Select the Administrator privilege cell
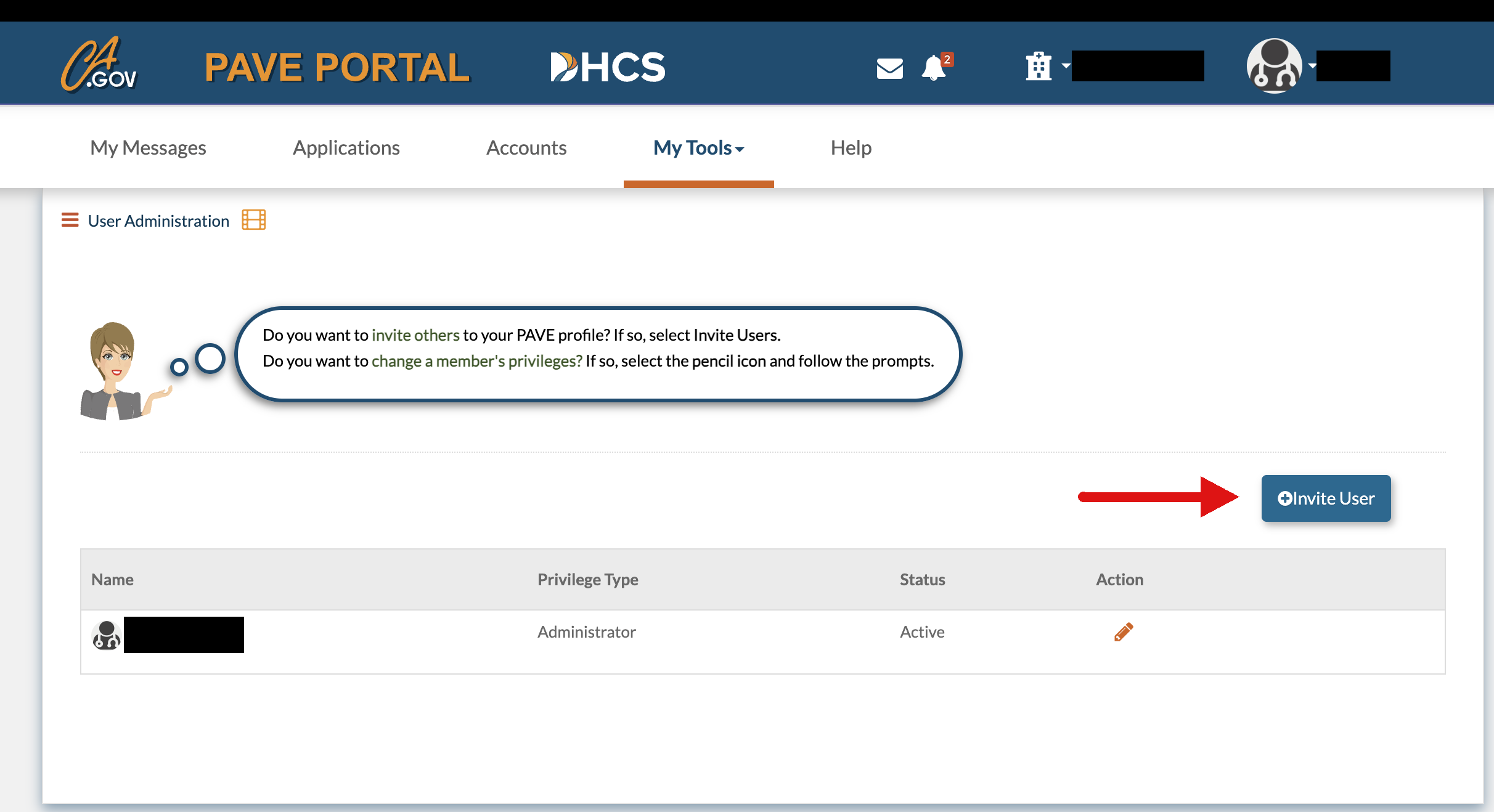This screenshot has width=1494, height=812. tap(586, 631)
